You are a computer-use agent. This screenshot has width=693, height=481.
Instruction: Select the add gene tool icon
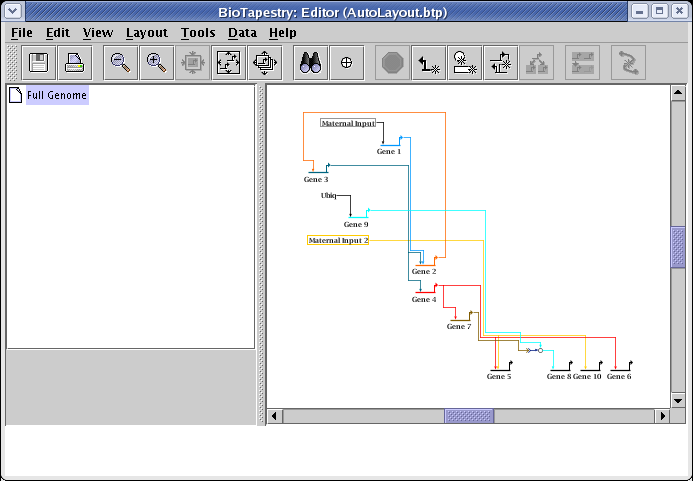pos(465,63)
